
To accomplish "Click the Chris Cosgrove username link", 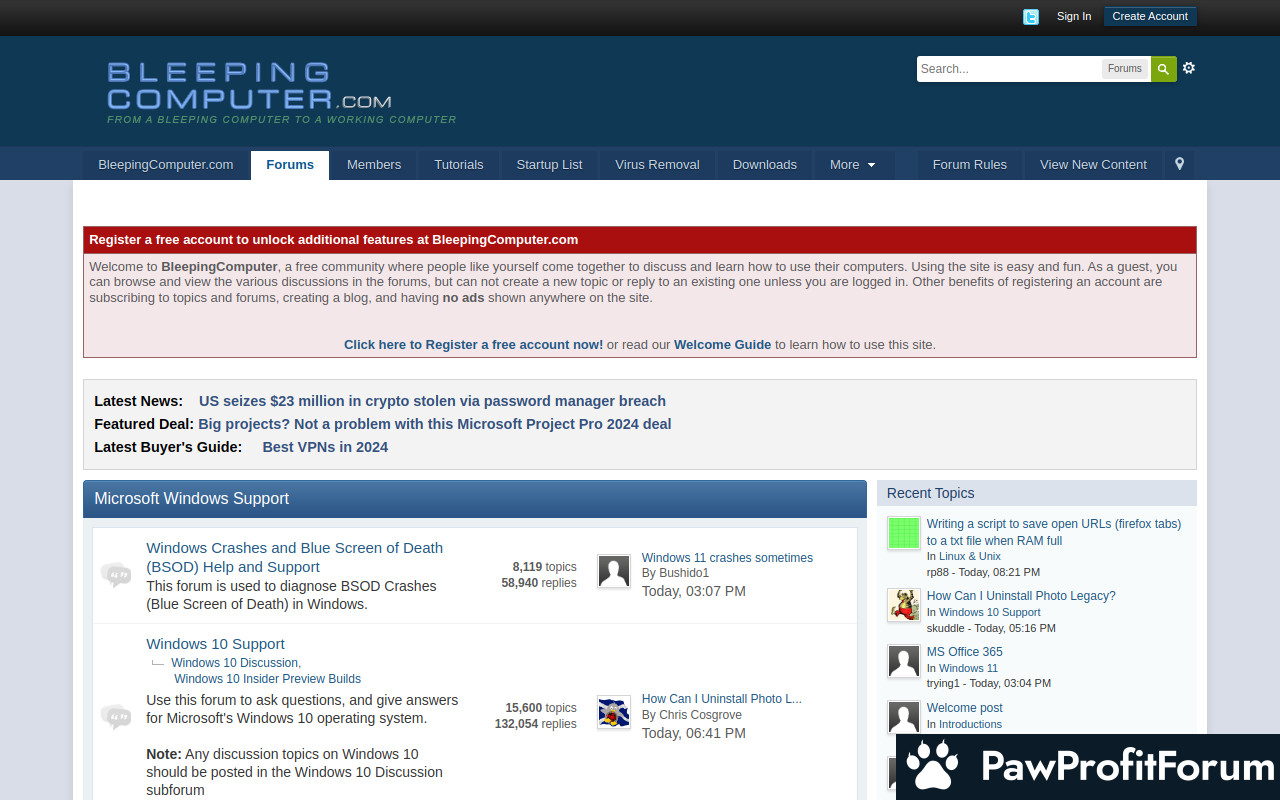I will (700, 715).
